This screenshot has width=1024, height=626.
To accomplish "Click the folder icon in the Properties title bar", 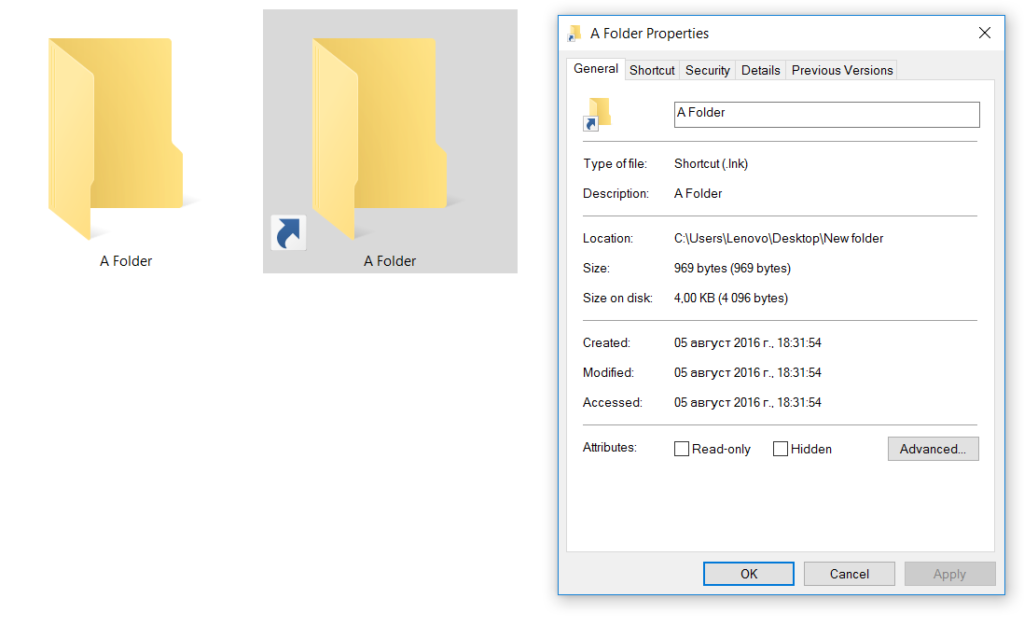I will 573,32.
